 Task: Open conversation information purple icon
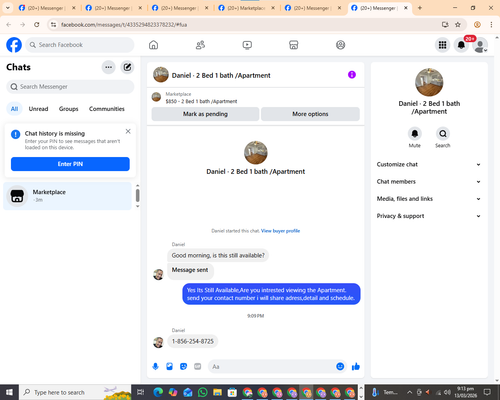(352, 75)
